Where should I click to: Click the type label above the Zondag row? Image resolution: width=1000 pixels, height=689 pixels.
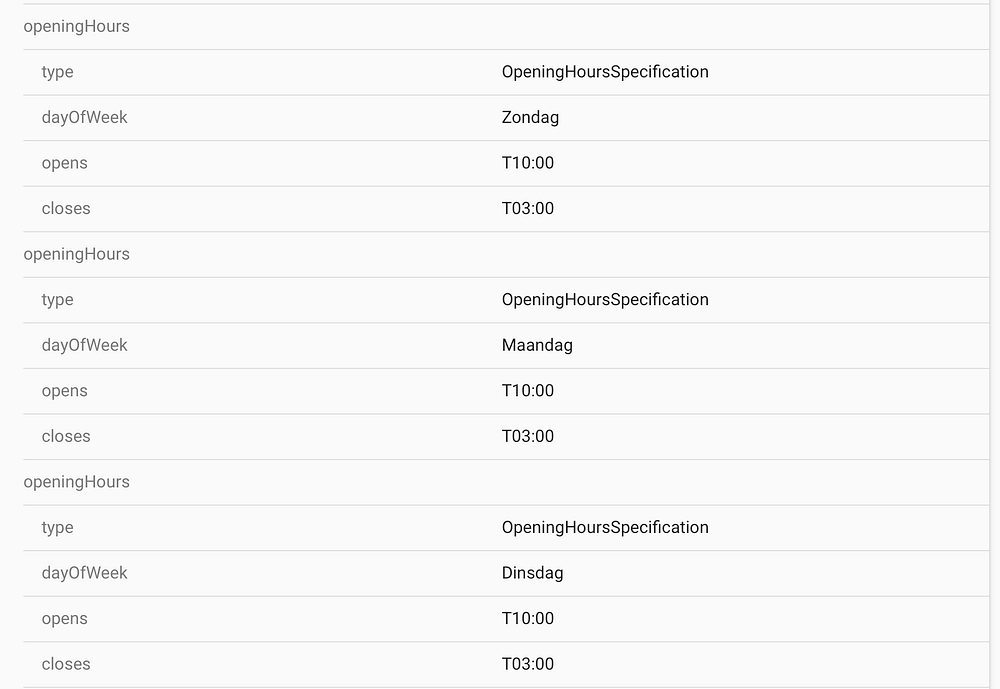[x=58, y=72]
